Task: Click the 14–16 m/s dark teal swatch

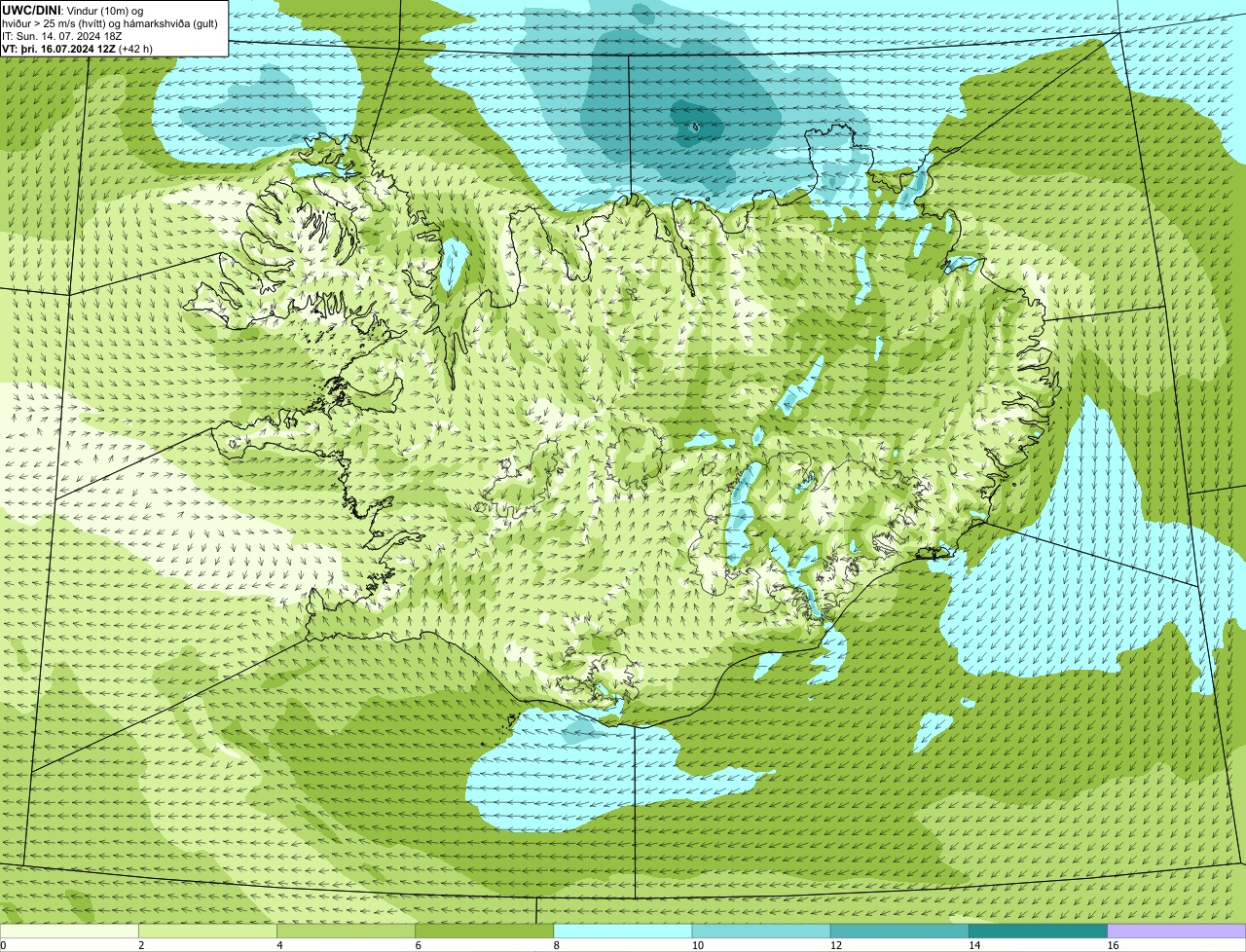Action: point(1038,932)
